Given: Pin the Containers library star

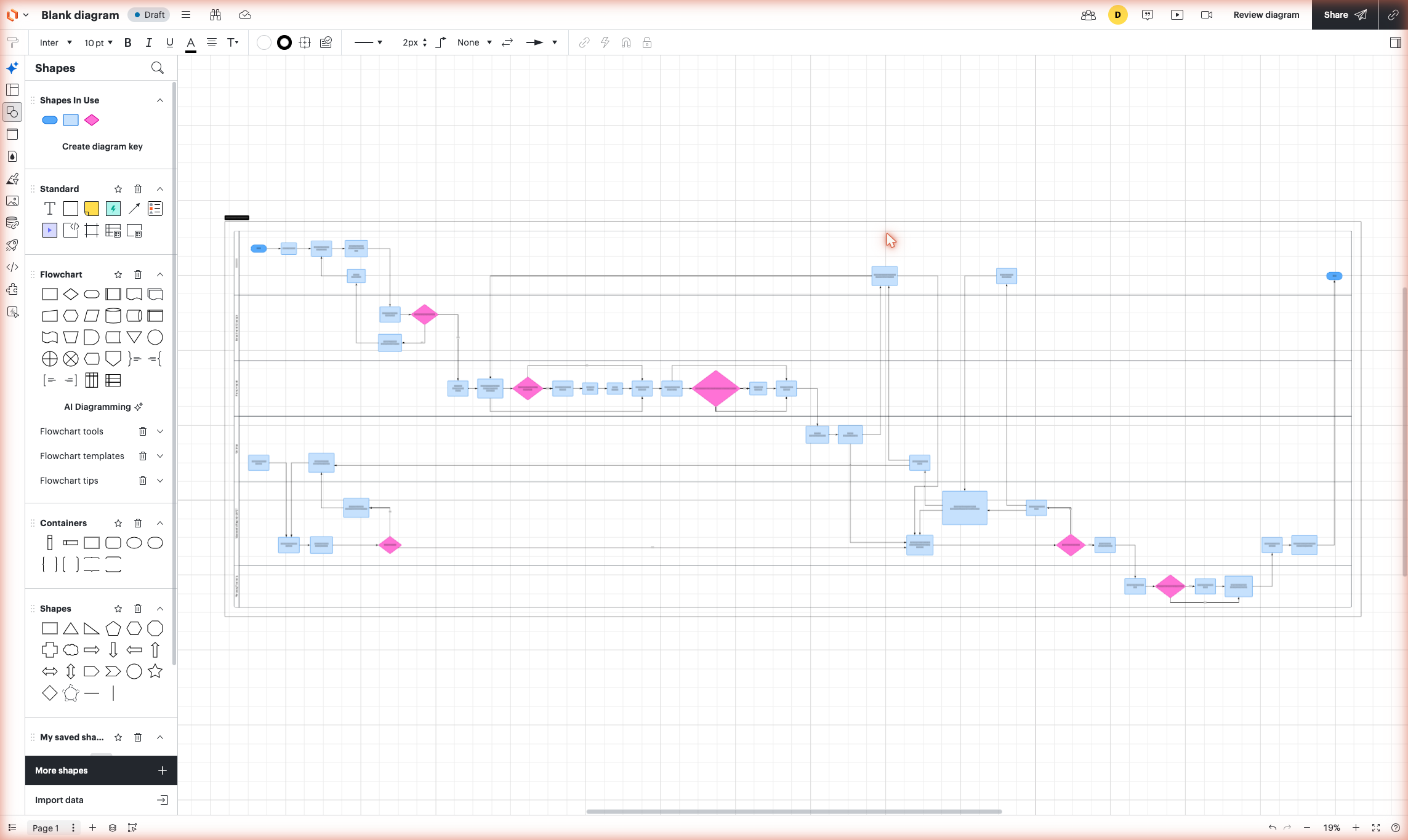Looking at the screenshot, I should [x=118, y=523].
